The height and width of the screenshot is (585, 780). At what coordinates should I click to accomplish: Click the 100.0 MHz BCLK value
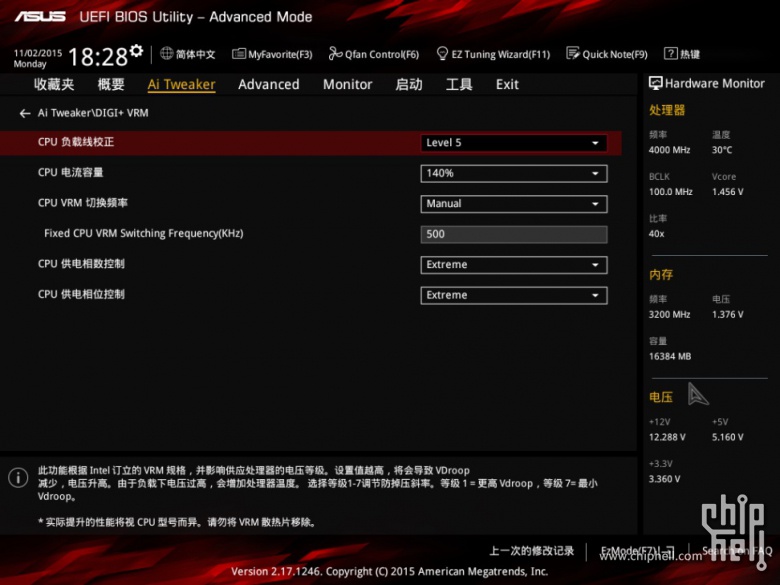point(671,192)
